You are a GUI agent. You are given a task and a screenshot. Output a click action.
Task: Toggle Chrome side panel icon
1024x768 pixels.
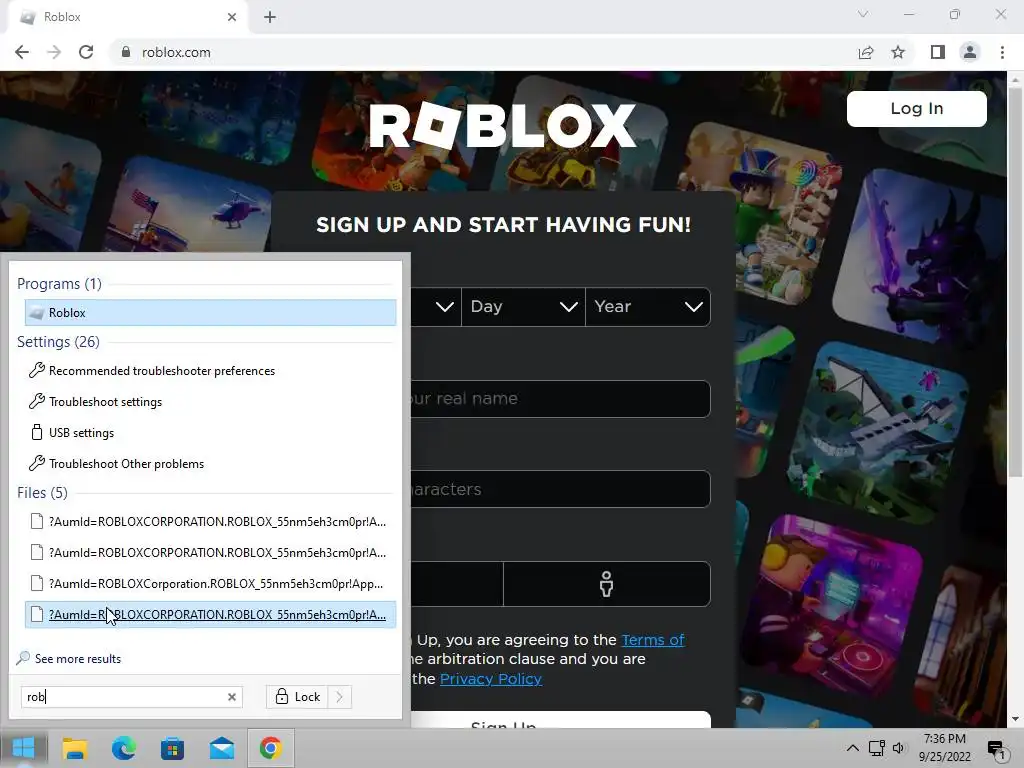pos(938,52)
